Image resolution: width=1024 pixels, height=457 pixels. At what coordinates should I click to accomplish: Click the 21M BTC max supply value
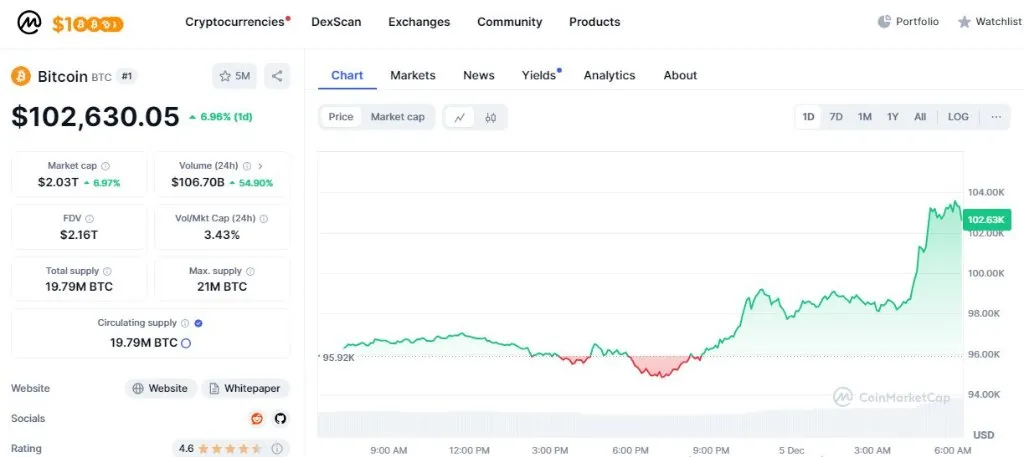(222, 287)
